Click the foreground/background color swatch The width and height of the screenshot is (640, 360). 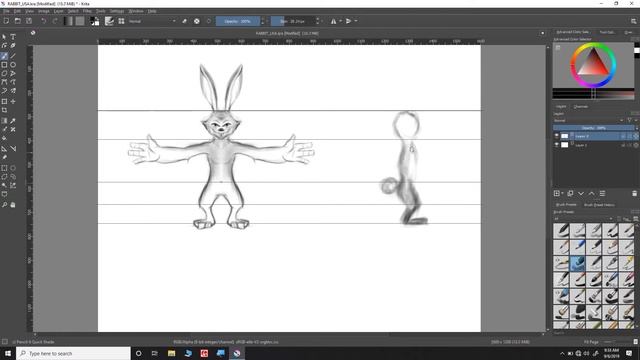click(x=95, y=21)
